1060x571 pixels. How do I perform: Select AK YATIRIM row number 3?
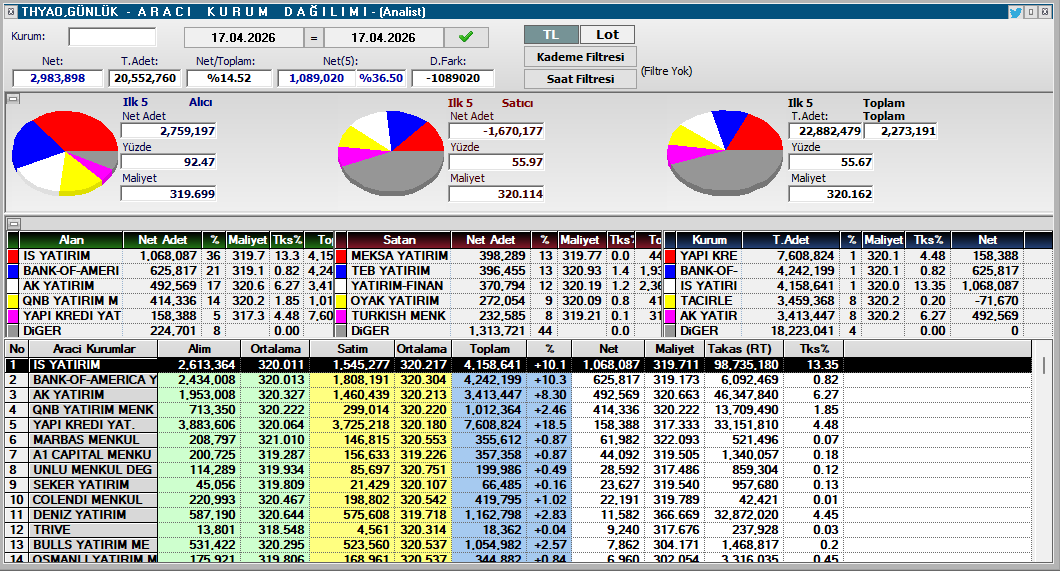[519, 395]
